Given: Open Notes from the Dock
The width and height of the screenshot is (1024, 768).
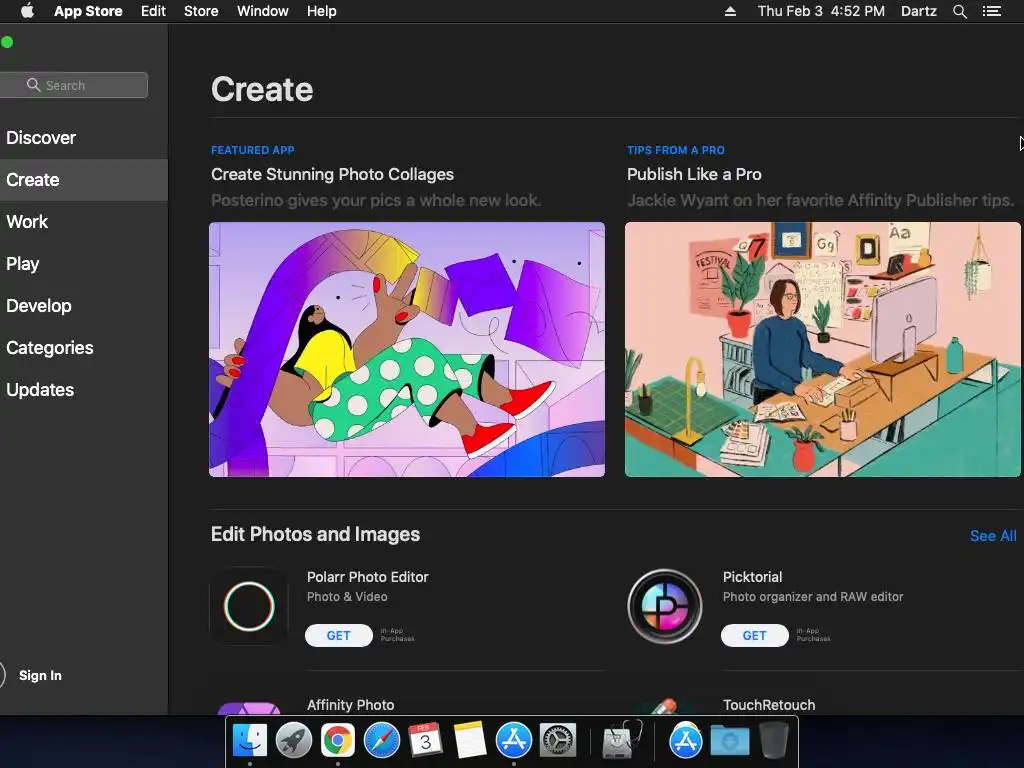Looking at the screenshot, I should point(470,741).
